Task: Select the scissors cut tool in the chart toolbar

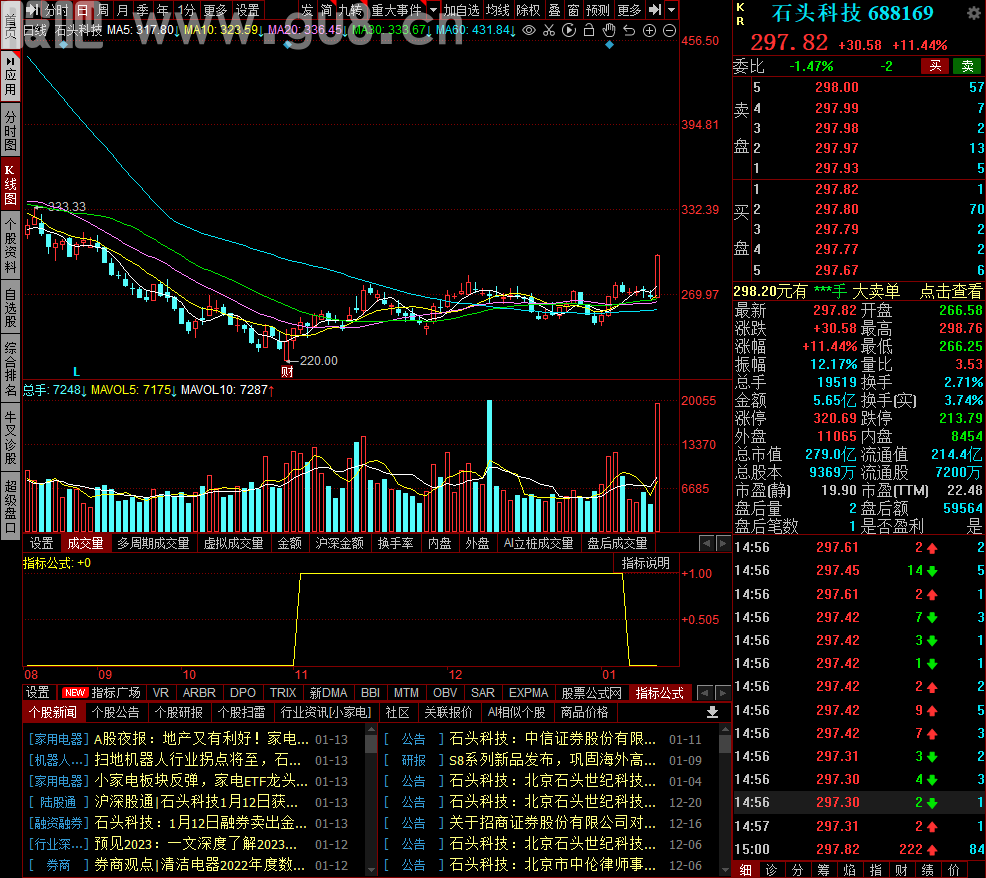Action: click(549, 30)
